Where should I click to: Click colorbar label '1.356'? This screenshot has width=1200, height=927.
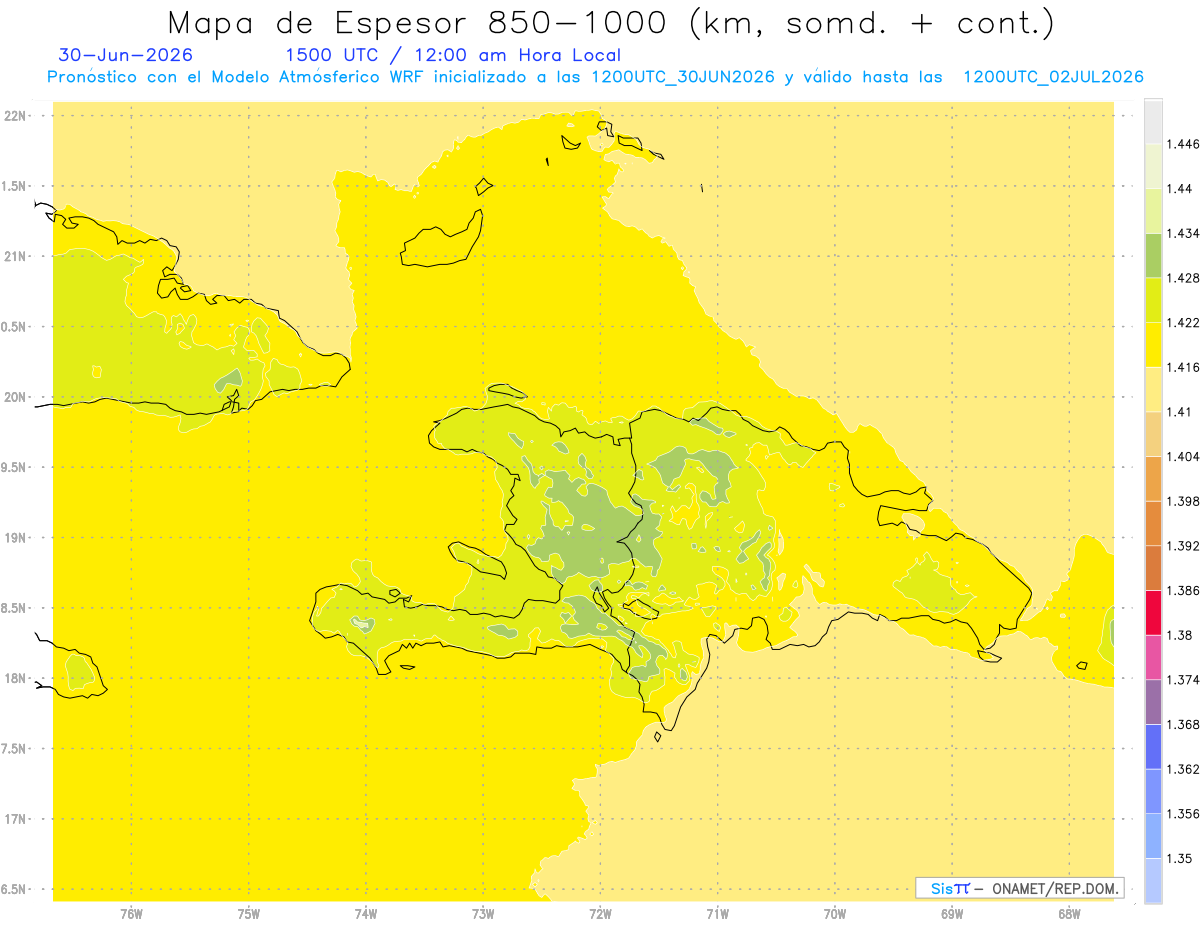pos(1183,813)
